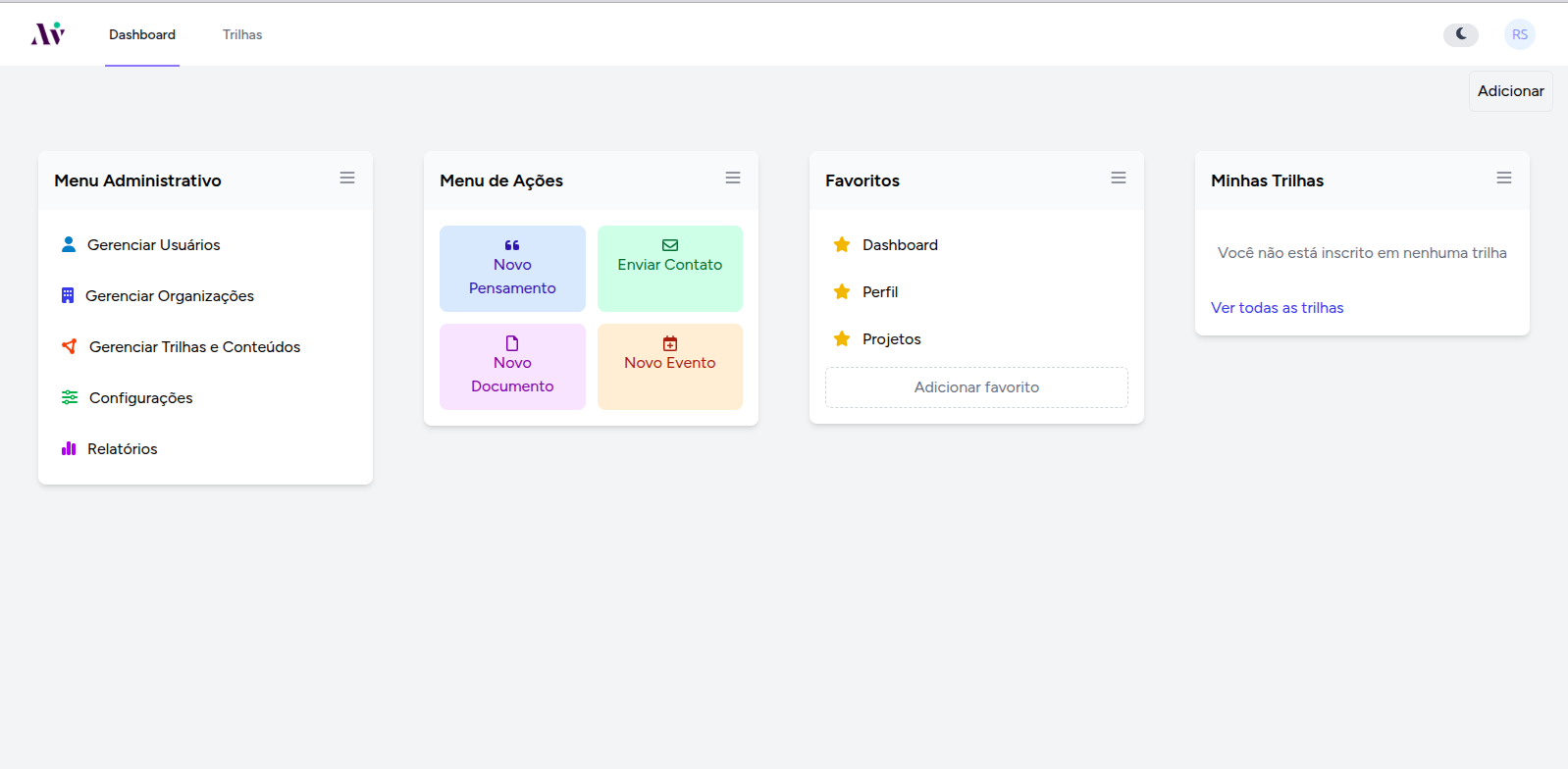Open the Favoritos card options menu

point(1119,178)
